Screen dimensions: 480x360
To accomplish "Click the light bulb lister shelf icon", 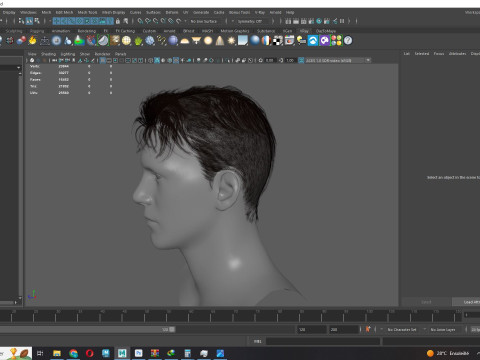I will pos(301,41).
